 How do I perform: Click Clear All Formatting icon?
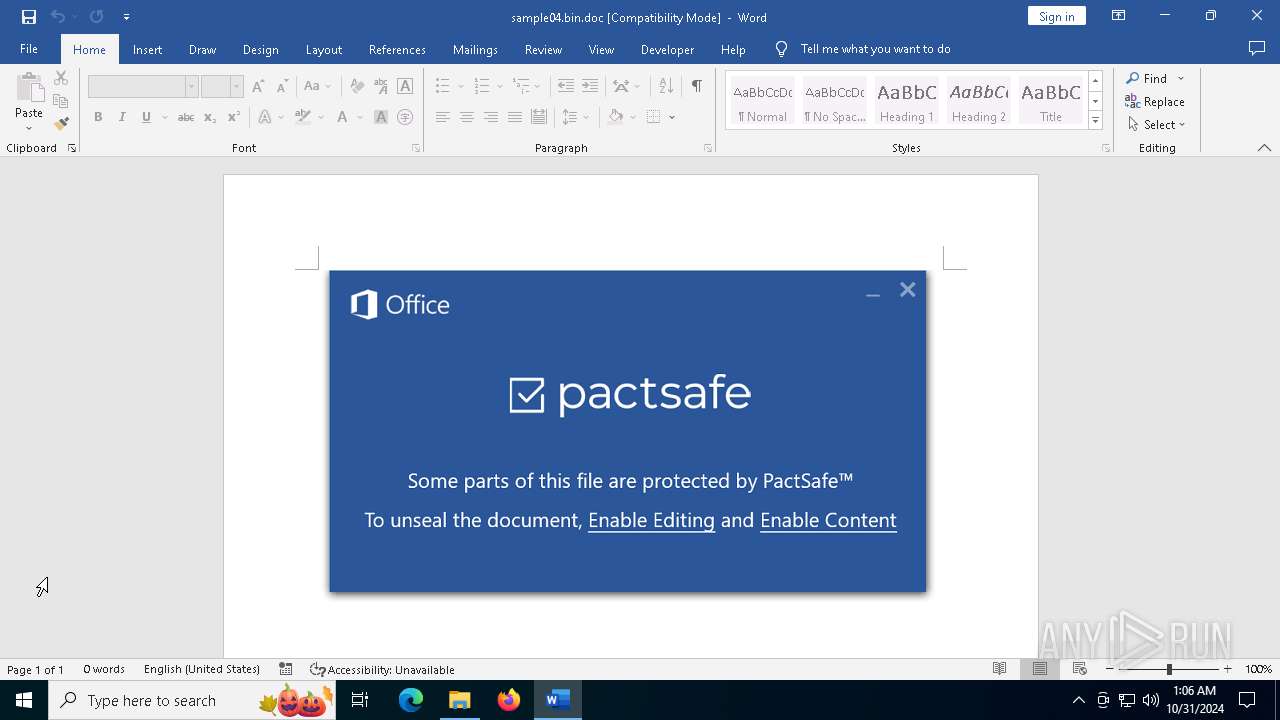[357, 87]
